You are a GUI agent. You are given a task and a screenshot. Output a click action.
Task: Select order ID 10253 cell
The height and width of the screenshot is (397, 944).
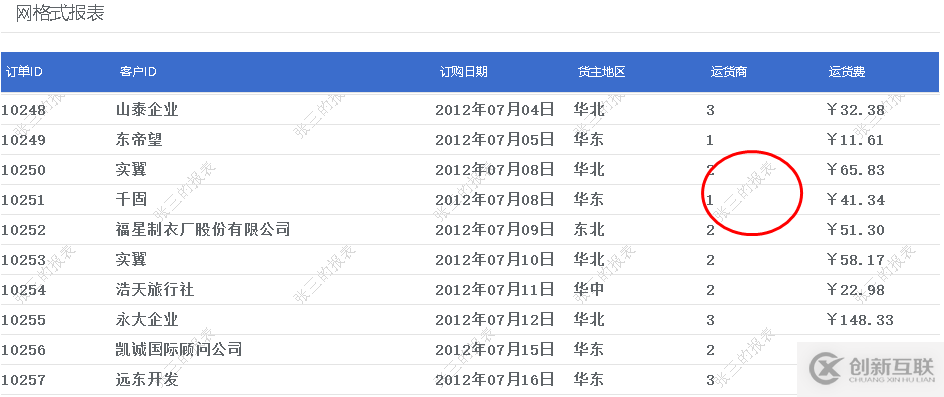pyautogui.click(x=23, y=260)
